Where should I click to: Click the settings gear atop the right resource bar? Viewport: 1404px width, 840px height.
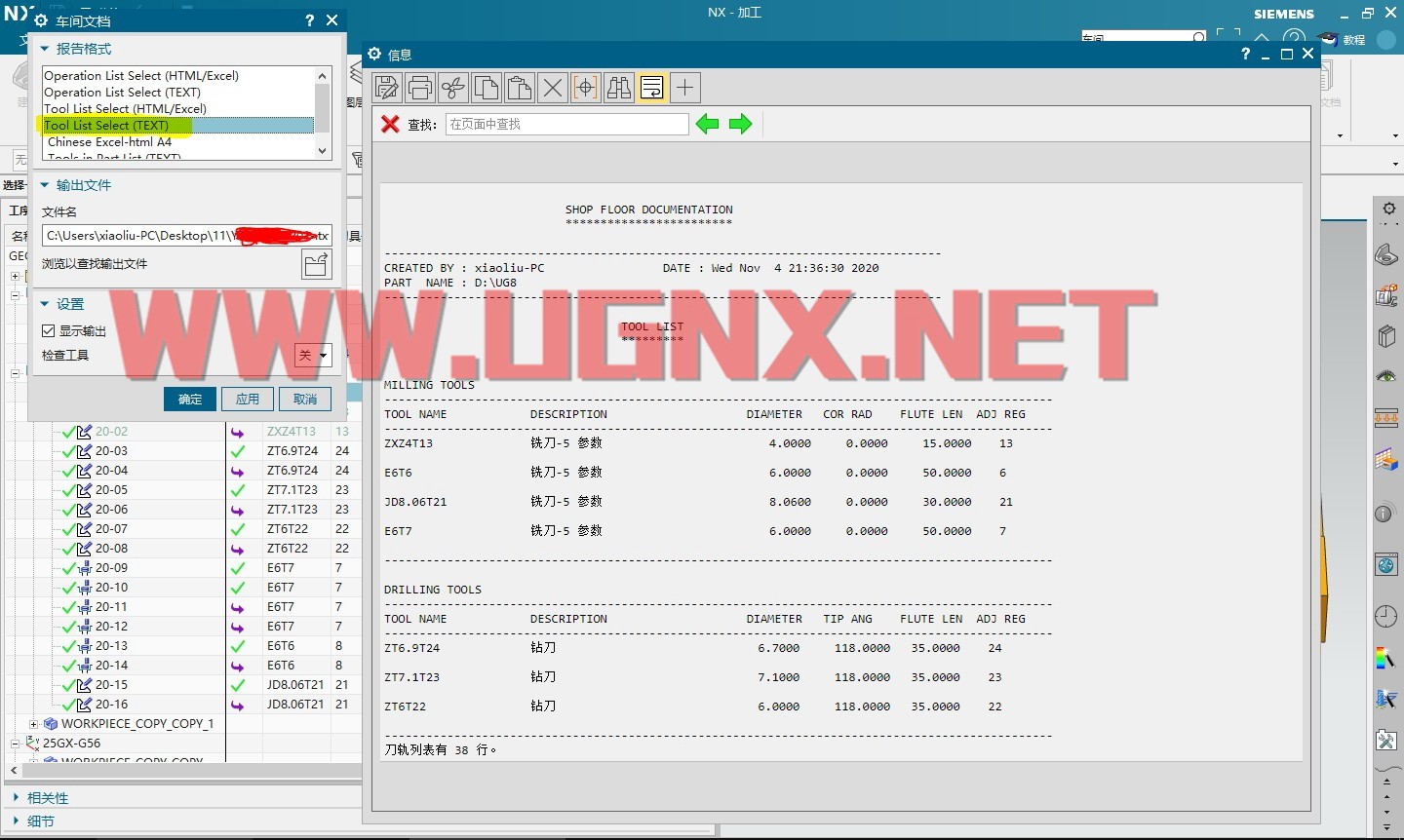[x=1388, y=210]
